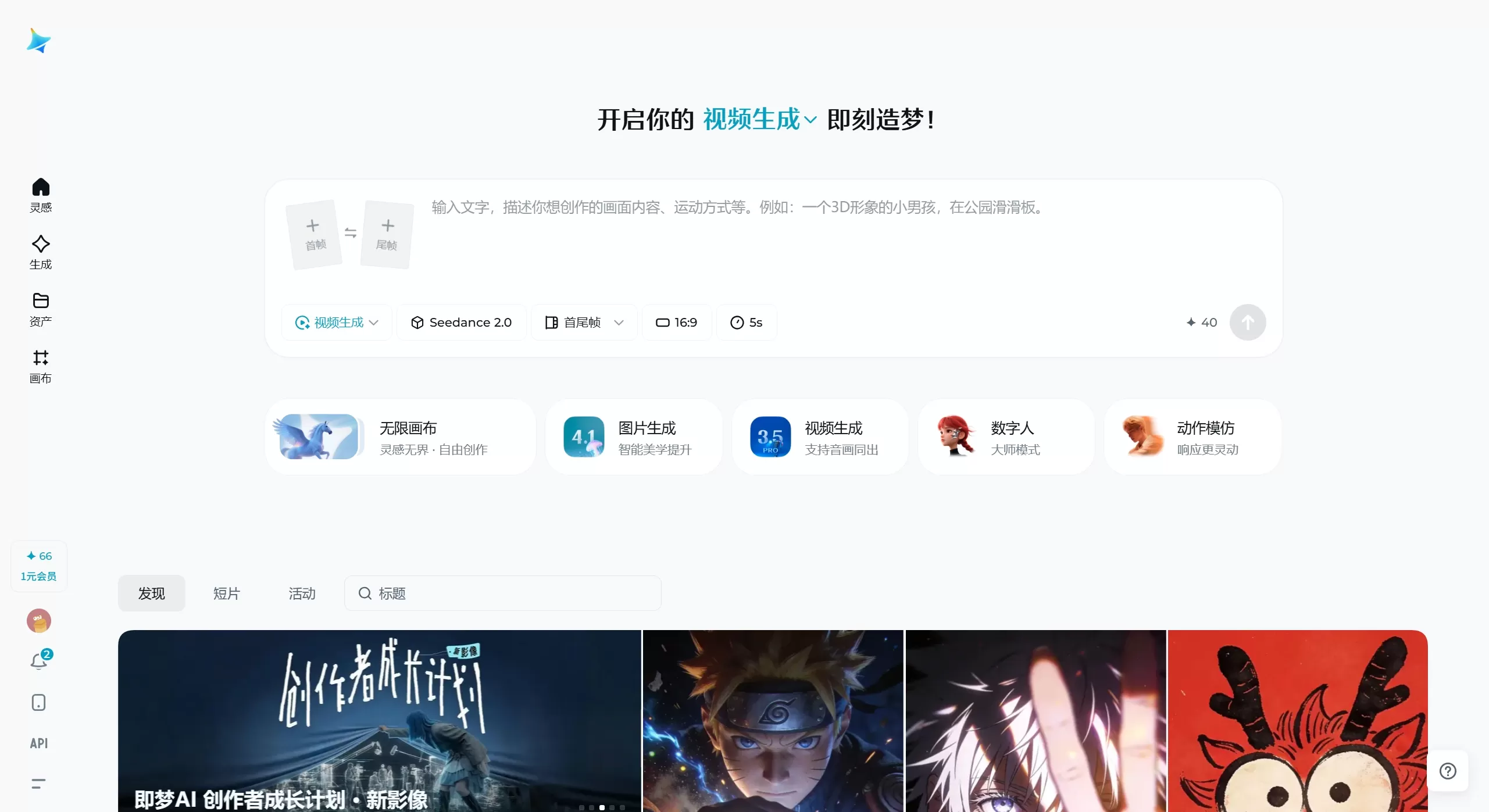Viewport: 1489px width, 812px height.
Task: Click the winged horse canvas image
Action: click(317, 437)
